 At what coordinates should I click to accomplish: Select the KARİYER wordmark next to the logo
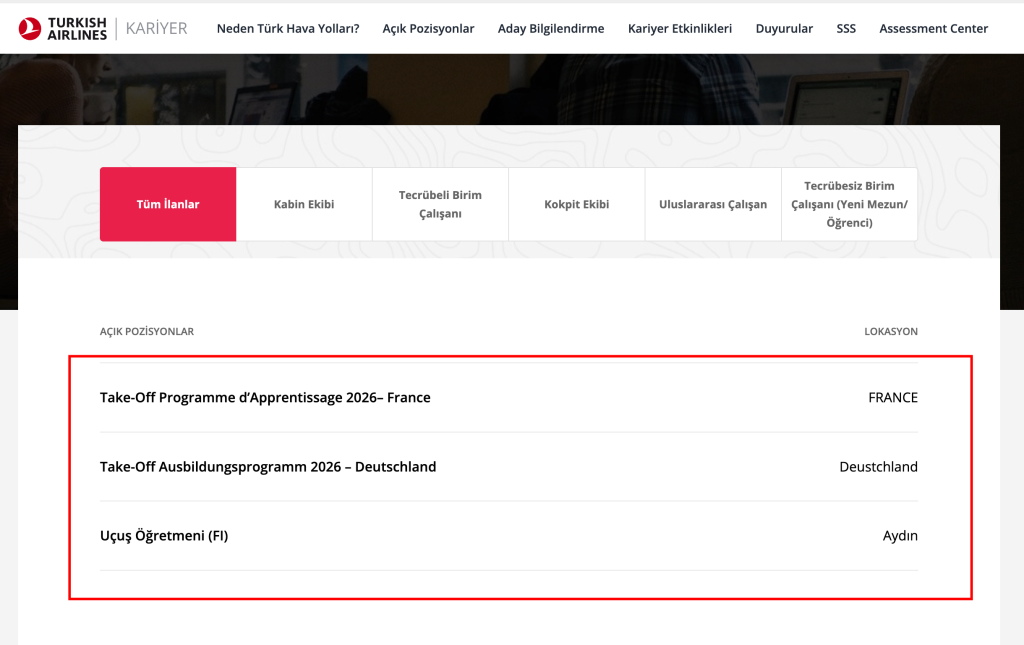tap(156, 28)
